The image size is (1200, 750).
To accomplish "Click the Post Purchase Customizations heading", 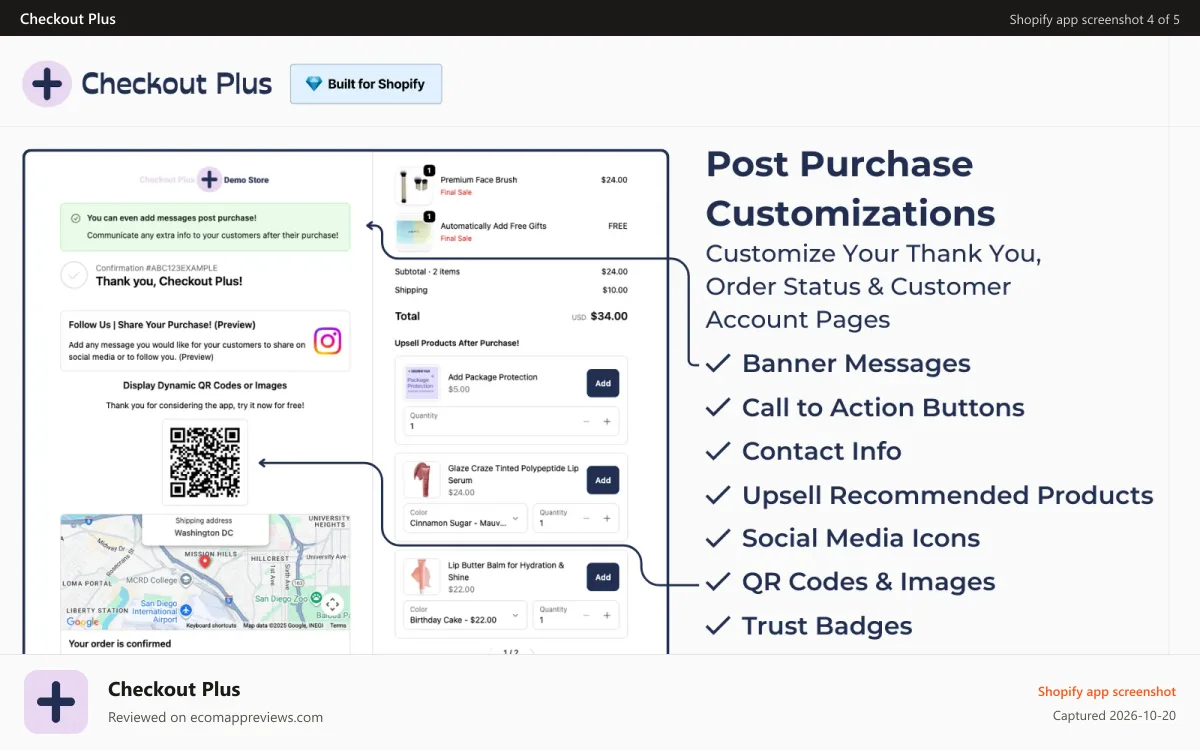I will (850, 188).
